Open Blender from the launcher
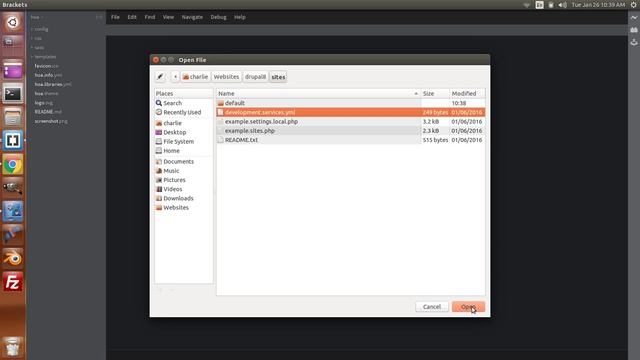The width and height of the screenshot is (640, 360). [x=13, y=258]
